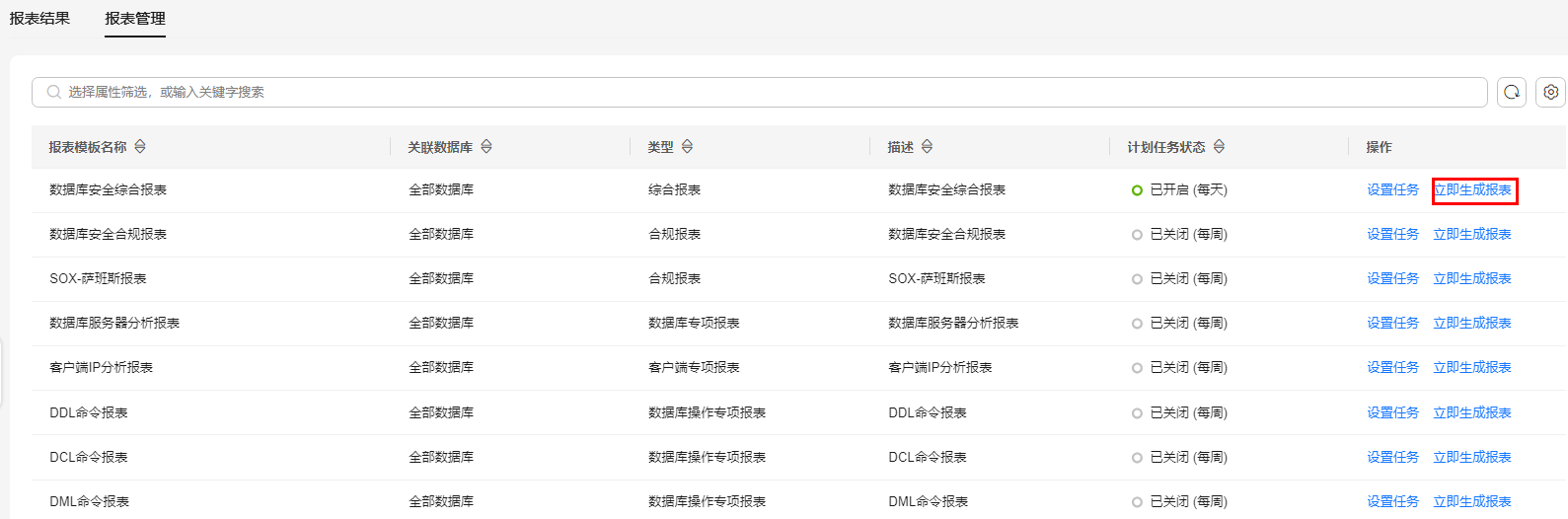The image size is (1568, 519).
Task: Click 设置任务 for SOX-萨班斯报表
Action: point(1392,278)
